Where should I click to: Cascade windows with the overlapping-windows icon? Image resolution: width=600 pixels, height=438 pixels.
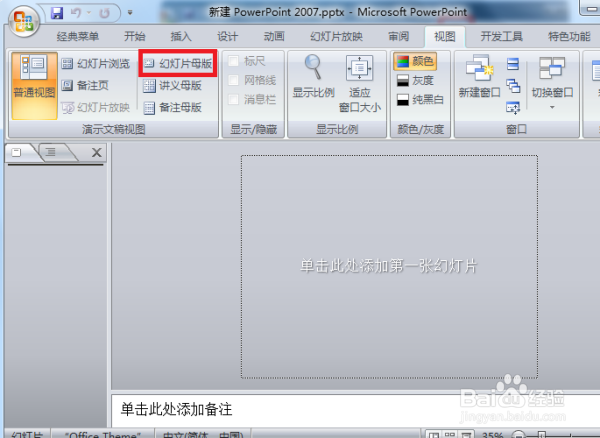513,86
